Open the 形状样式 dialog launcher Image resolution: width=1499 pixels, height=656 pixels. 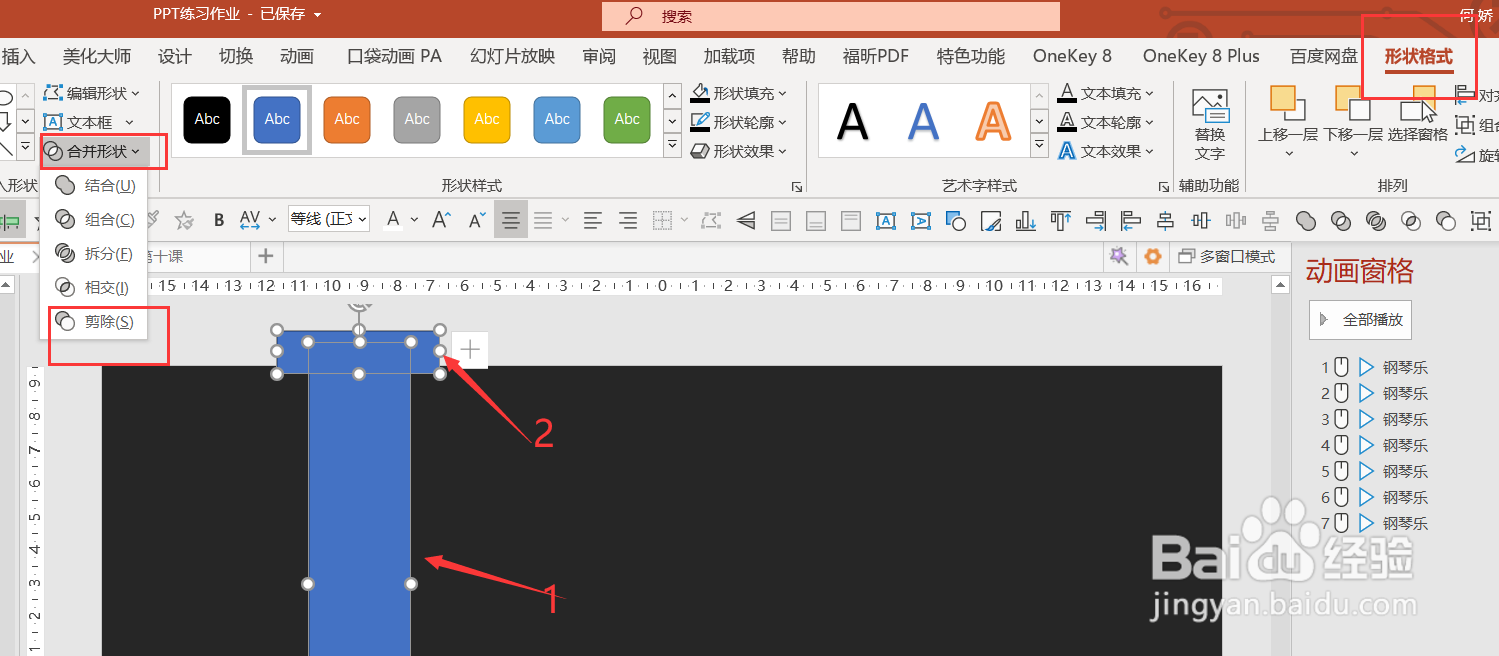pyautogui.click(x=797, y=187)
